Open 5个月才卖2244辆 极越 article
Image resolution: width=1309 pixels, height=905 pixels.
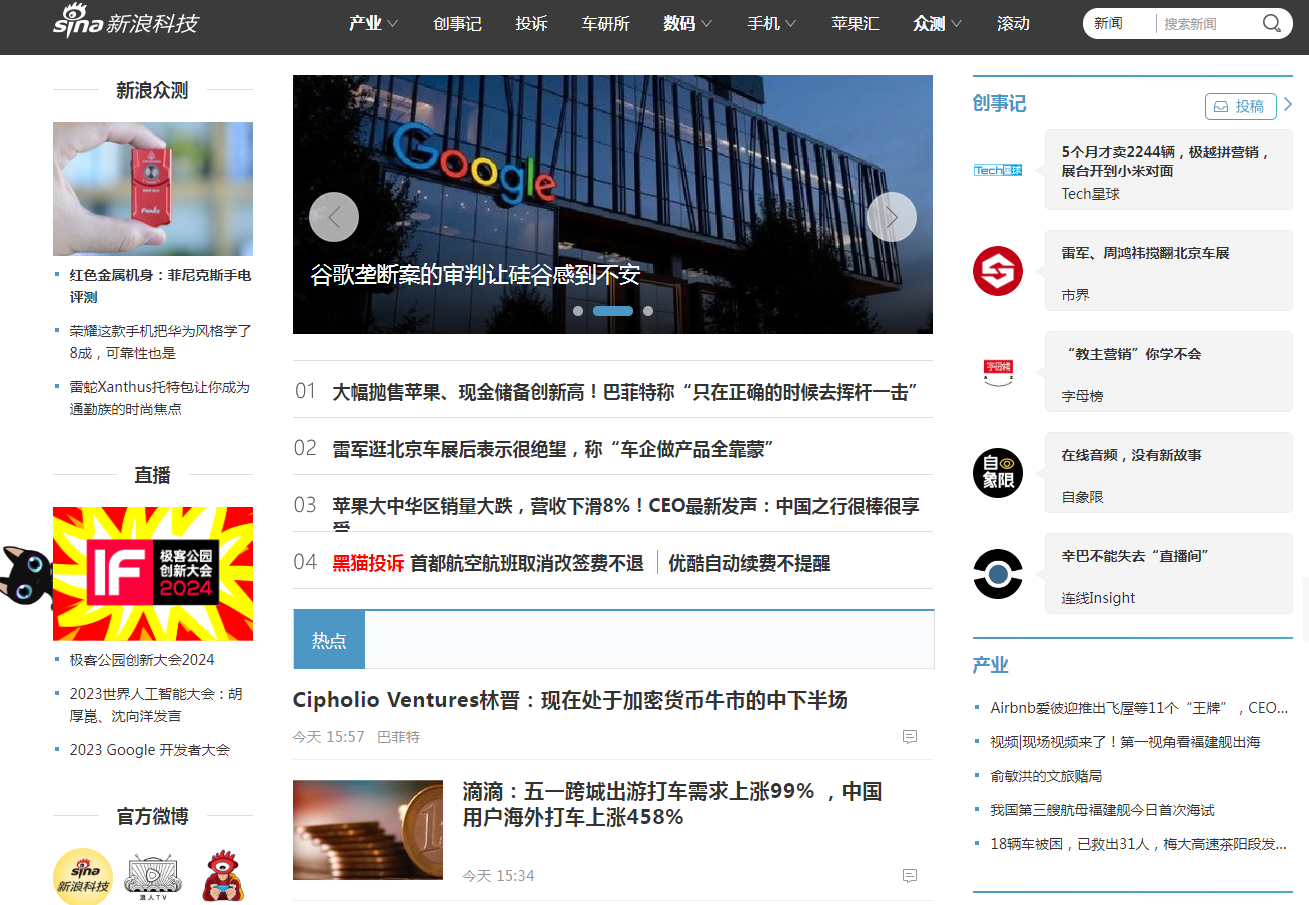[x=1165, y=162]
